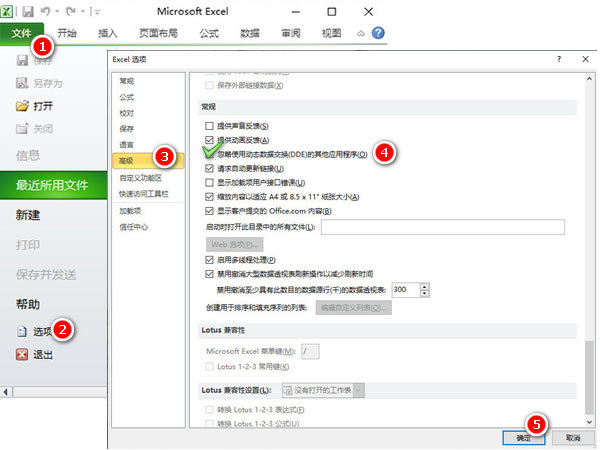
Task: Click the red 退出 exit icon
Action: click(22, 354)
